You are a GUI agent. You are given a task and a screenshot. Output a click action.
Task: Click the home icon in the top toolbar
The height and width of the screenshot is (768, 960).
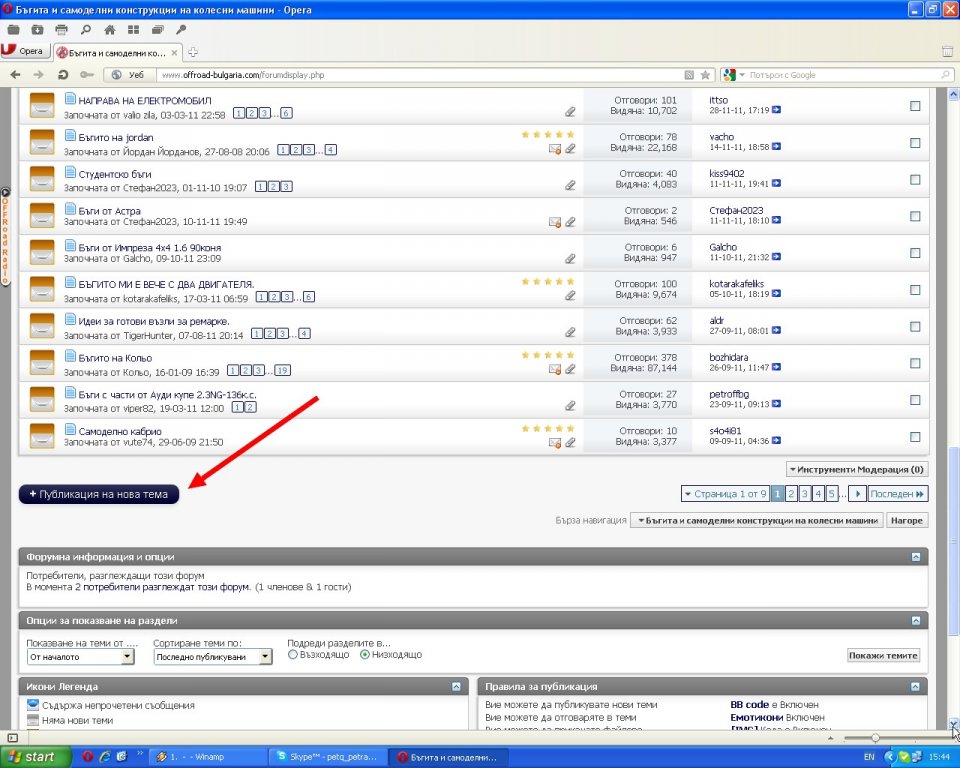[110, 29]
